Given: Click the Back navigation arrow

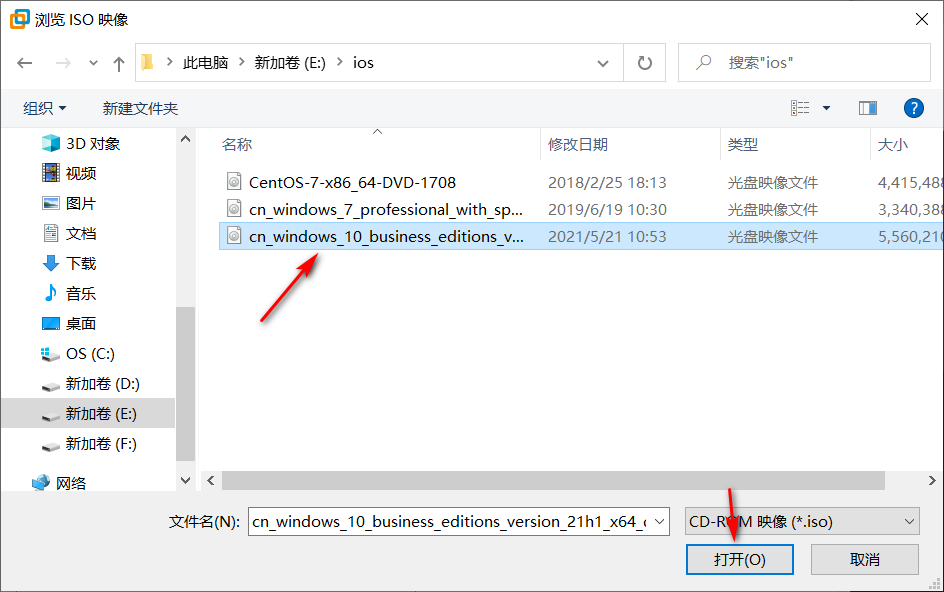Looking at the screenshot, I should coord(25,63).
